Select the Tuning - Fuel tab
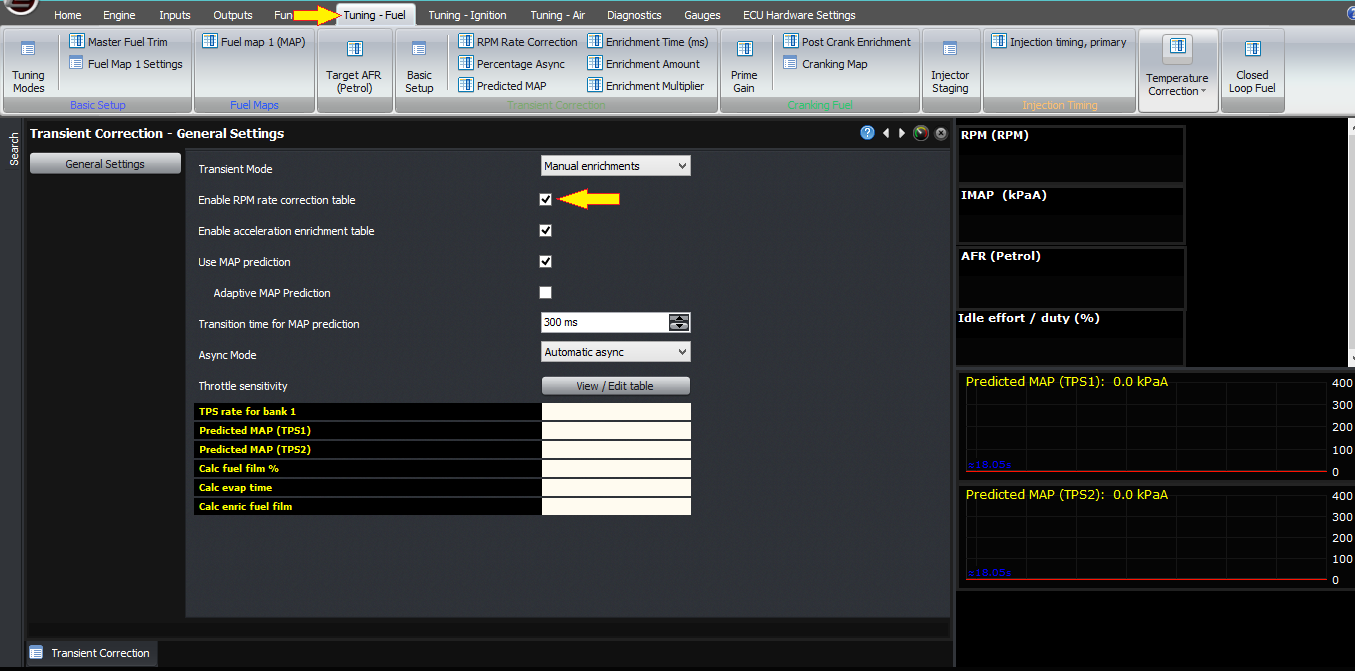The width and height of the screenshot is (1355, 671). (375, 15)
